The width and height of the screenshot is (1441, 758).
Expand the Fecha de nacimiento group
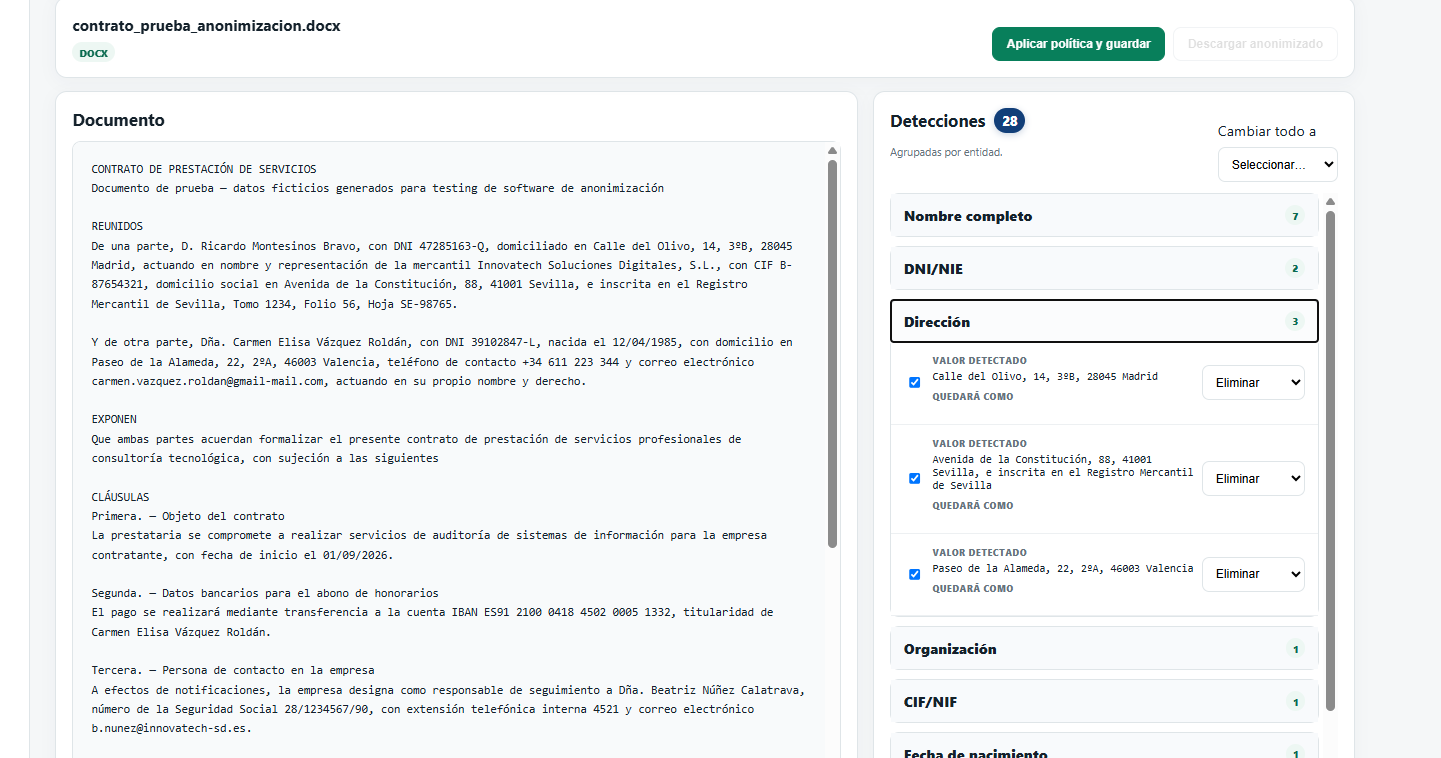1104,748
